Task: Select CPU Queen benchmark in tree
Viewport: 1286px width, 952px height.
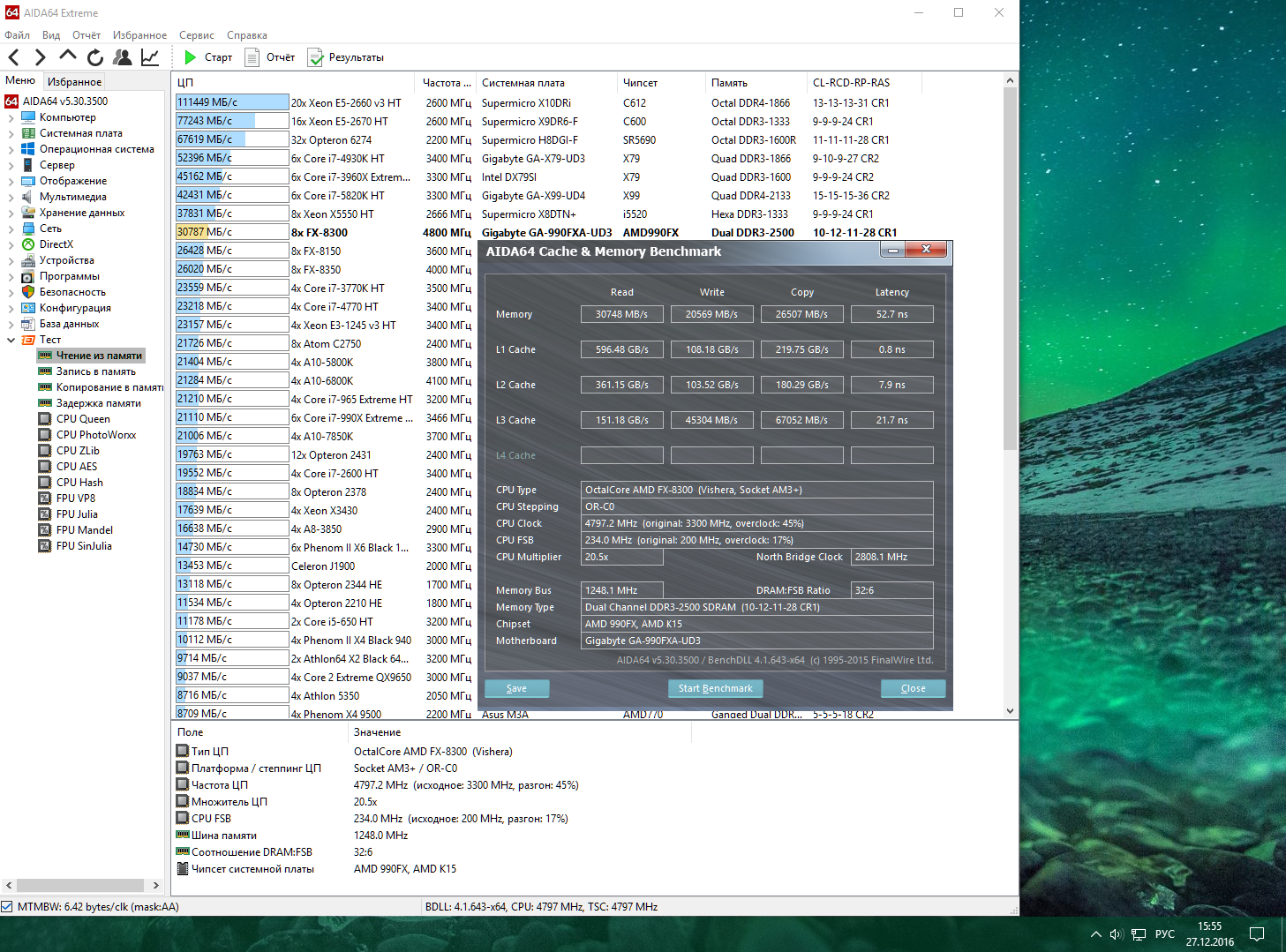Action: (83, 419)
